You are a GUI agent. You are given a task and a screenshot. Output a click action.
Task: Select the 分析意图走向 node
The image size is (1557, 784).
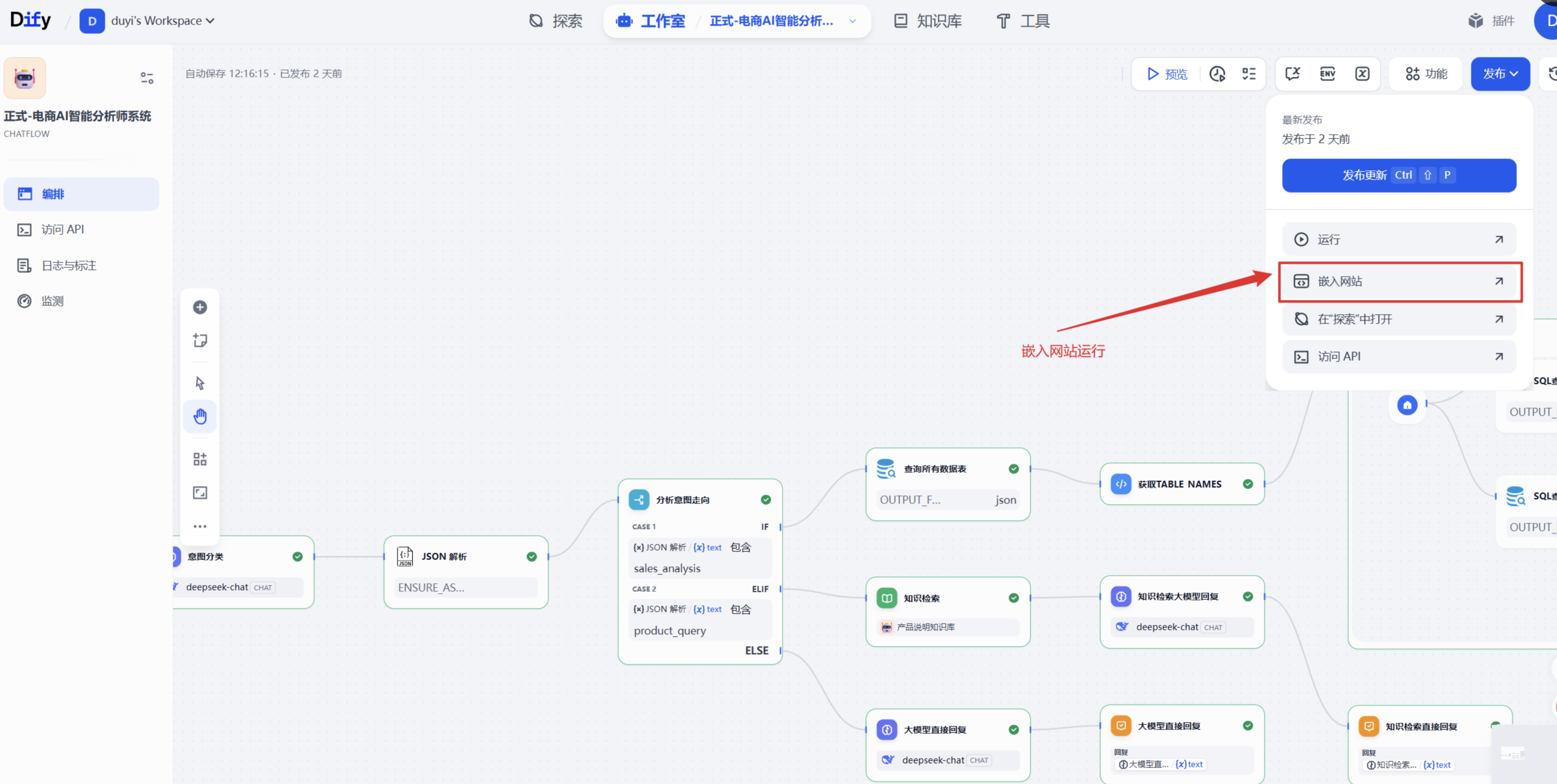(700, 500)
